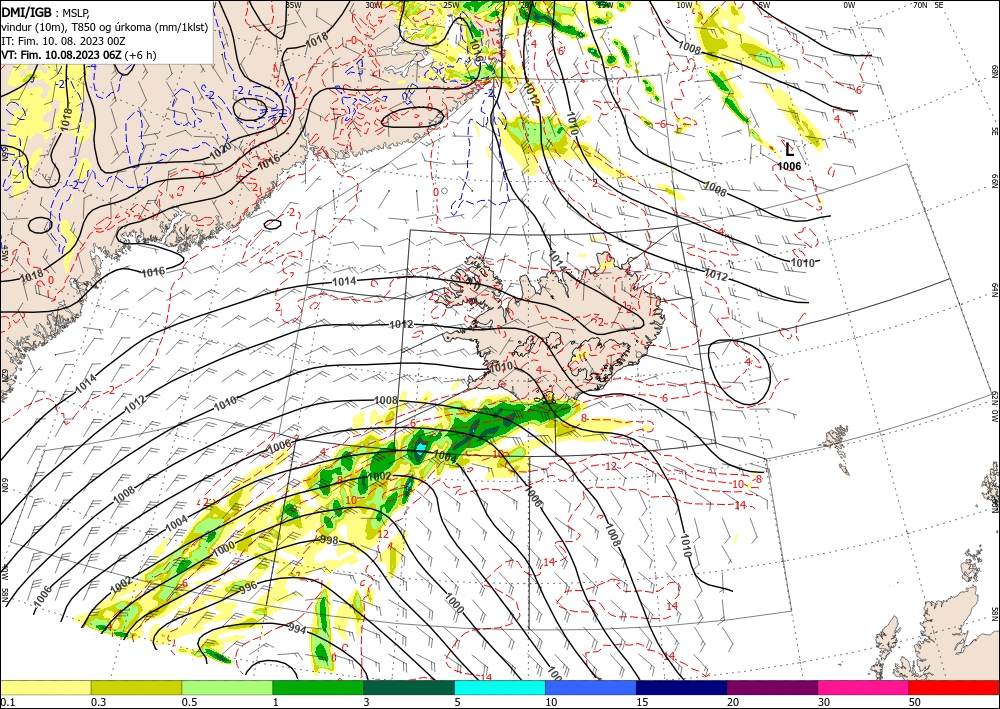The height and width of the screenshot is (709, 1000).
Task: Click the 'DMI/IGB : MSLP,' title line
Action: [44, 12]
